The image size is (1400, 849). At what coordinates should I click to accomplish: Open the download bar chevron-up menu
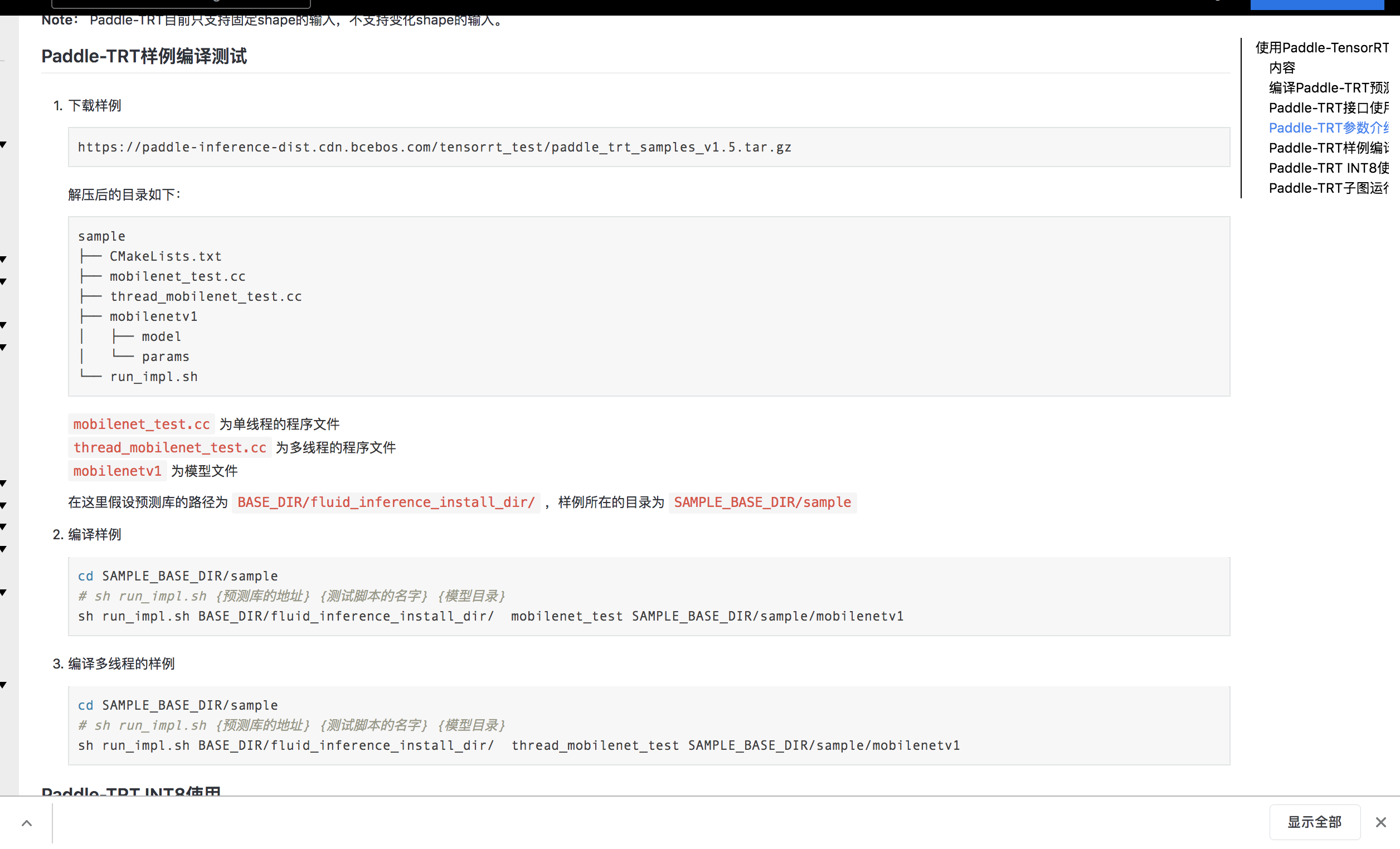(27, 822)
